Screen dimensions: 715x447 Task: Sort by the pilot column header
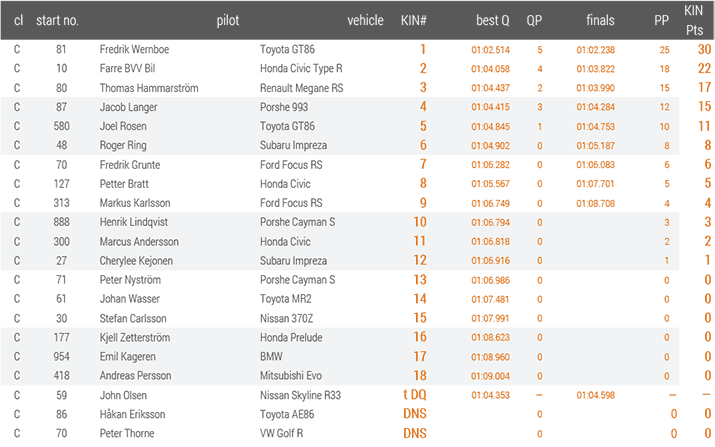pos(228,21)
